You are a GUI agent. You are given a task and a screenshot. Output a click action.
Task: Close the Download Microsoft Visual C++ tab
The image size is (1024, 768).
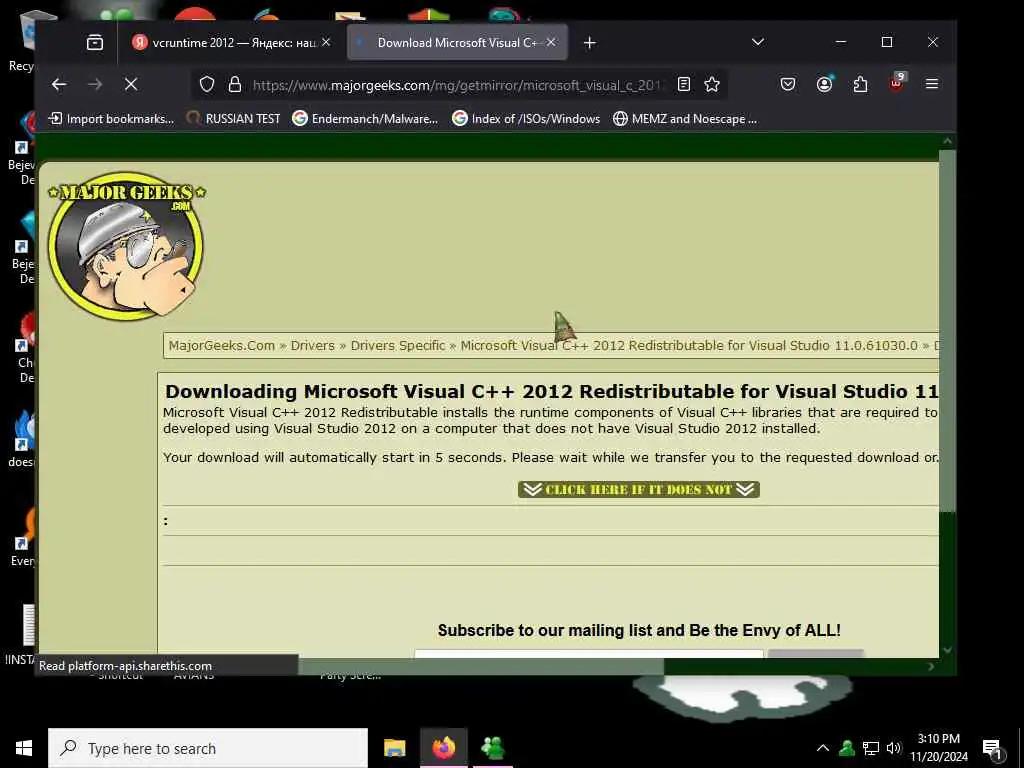coord(551,42)
